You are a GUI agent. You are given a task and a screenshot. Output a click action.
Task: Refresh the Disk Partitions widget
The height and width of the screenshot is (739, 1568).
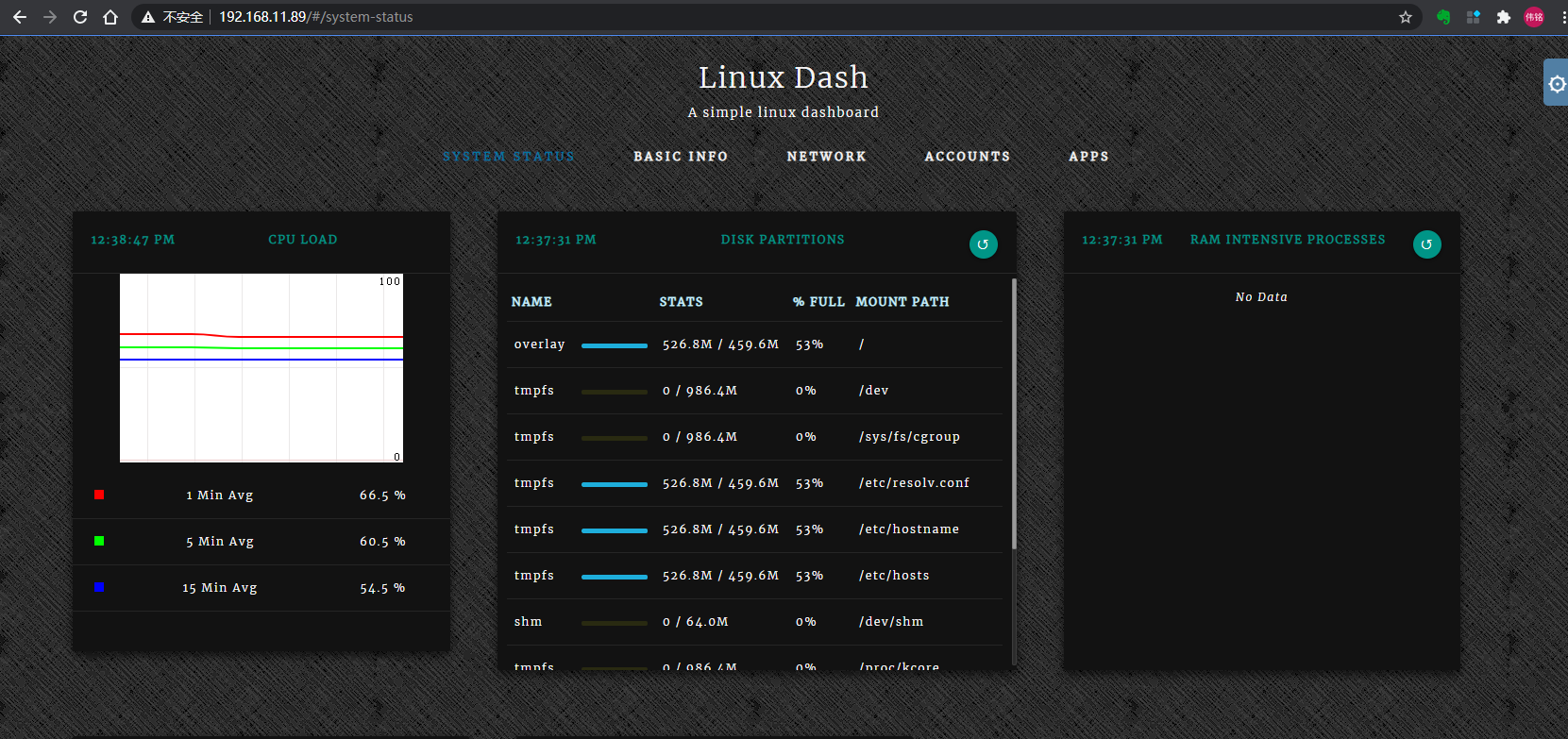[x=984, y=244]
